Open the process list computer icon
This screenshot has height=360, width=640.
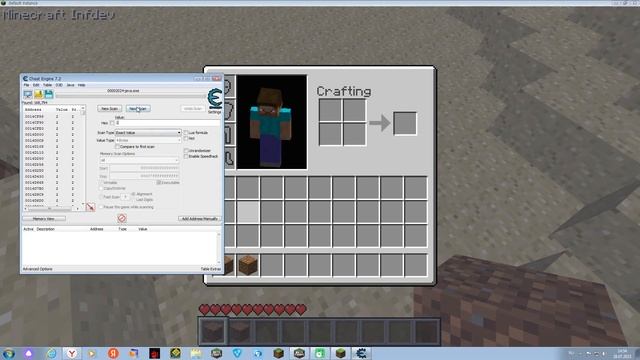[x=28, y=95]
